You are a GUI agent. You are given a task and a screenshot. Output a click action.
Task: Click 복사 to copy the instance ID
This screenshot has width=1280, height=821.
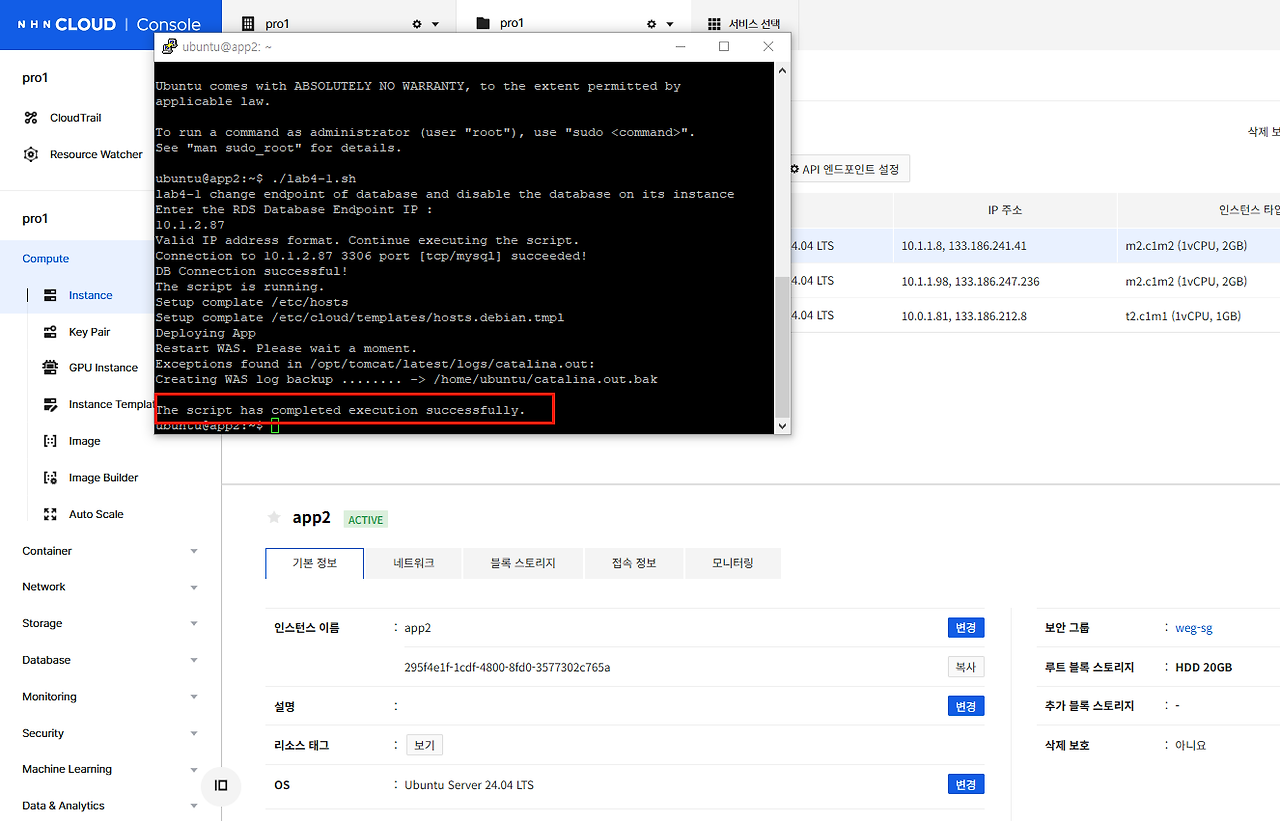click(966, 667)
